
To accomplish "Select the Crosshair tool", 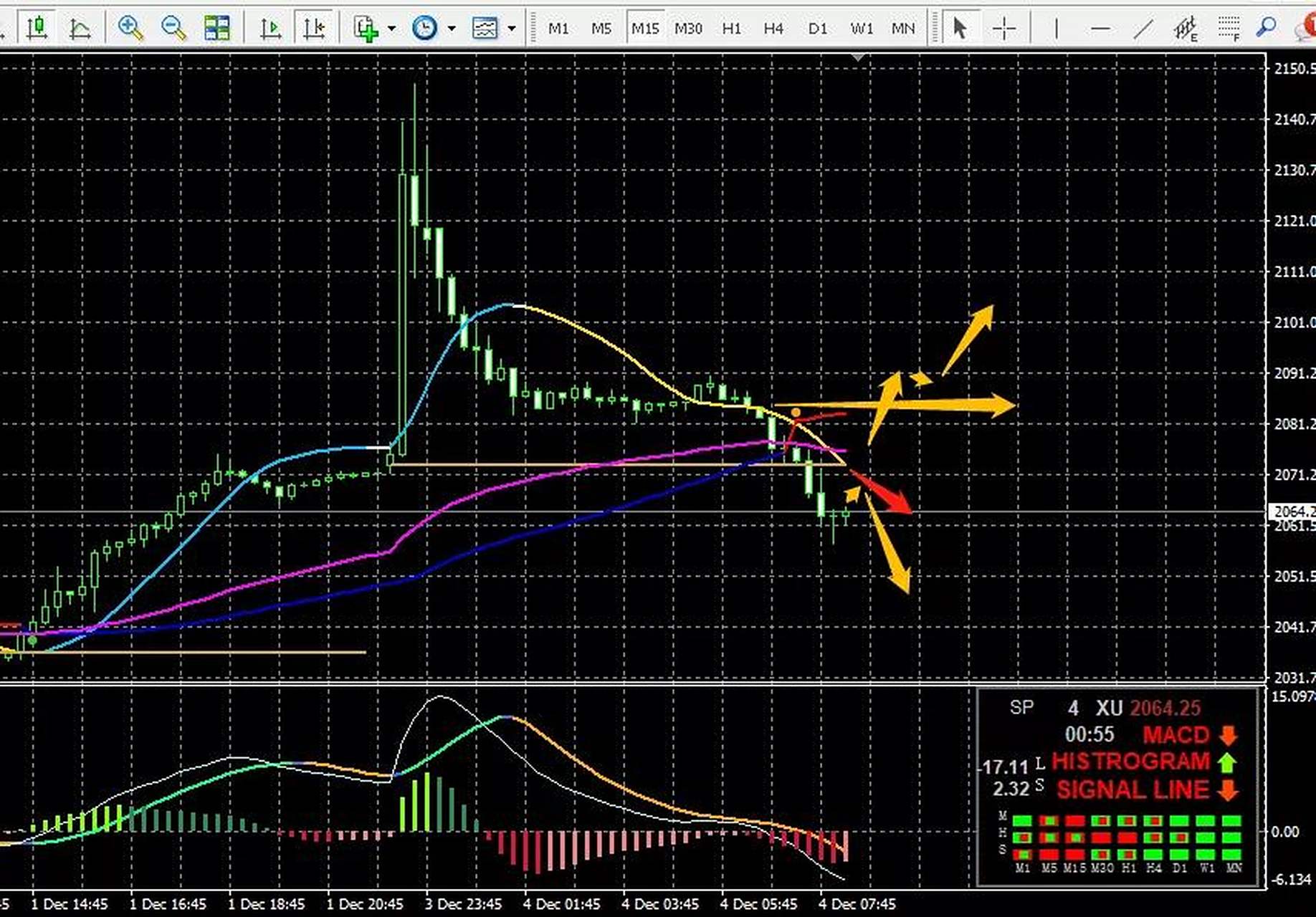I will [1003, 29].
